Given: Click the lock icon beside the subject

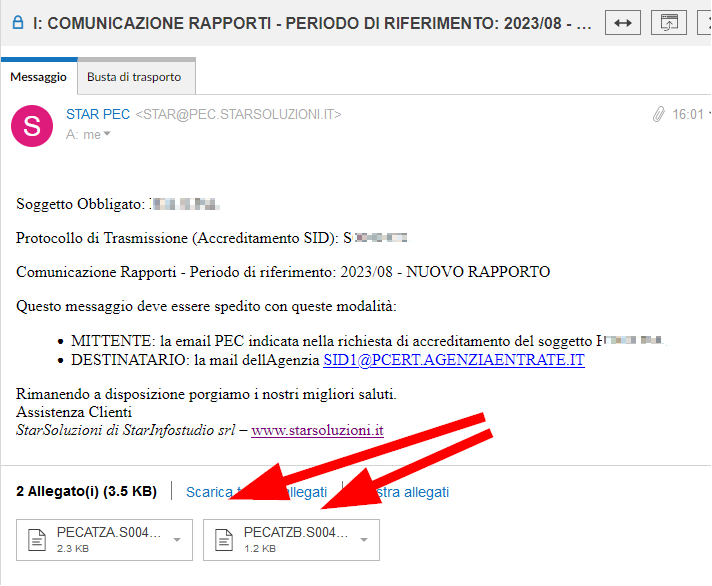Looking at the screenshot, I should (x=18, y=22).
